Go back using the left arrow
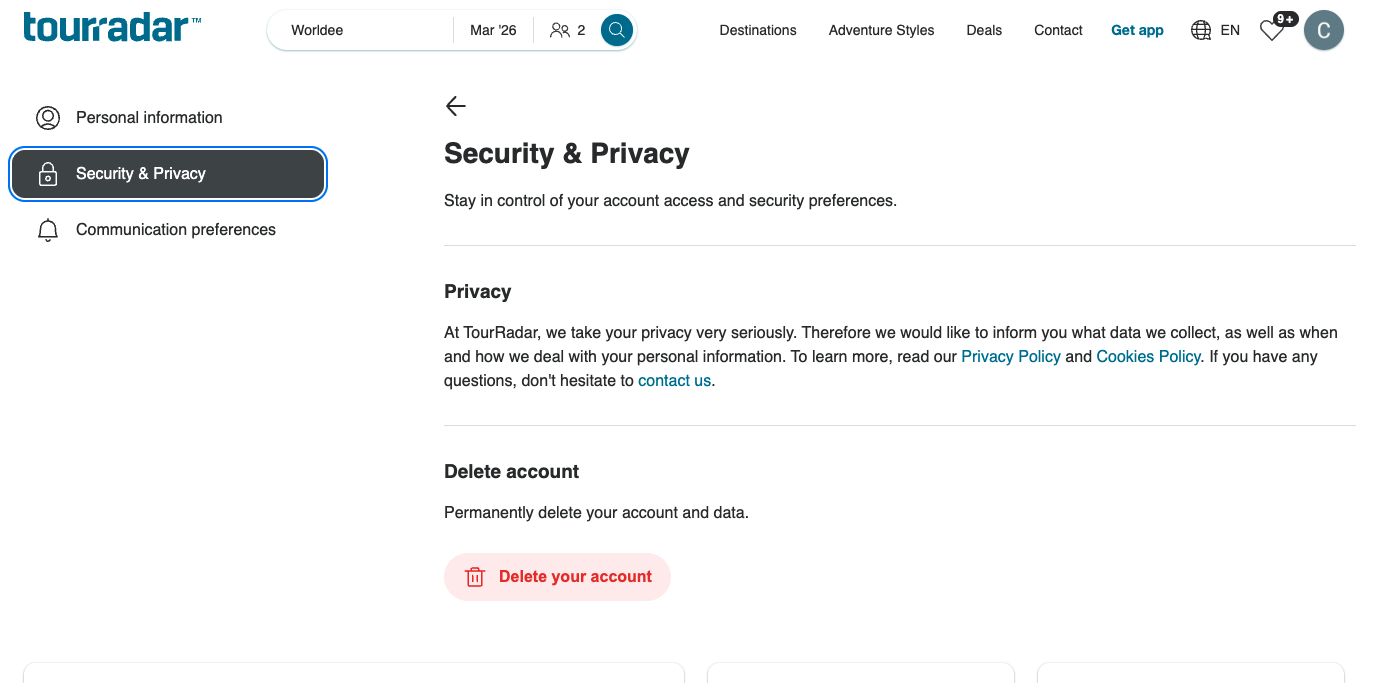 coord(456,106)
